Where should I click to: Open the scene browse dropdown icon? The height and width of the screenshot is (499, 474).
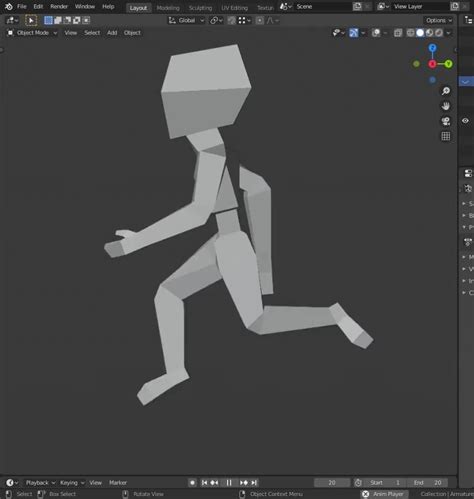click(285, 6)
